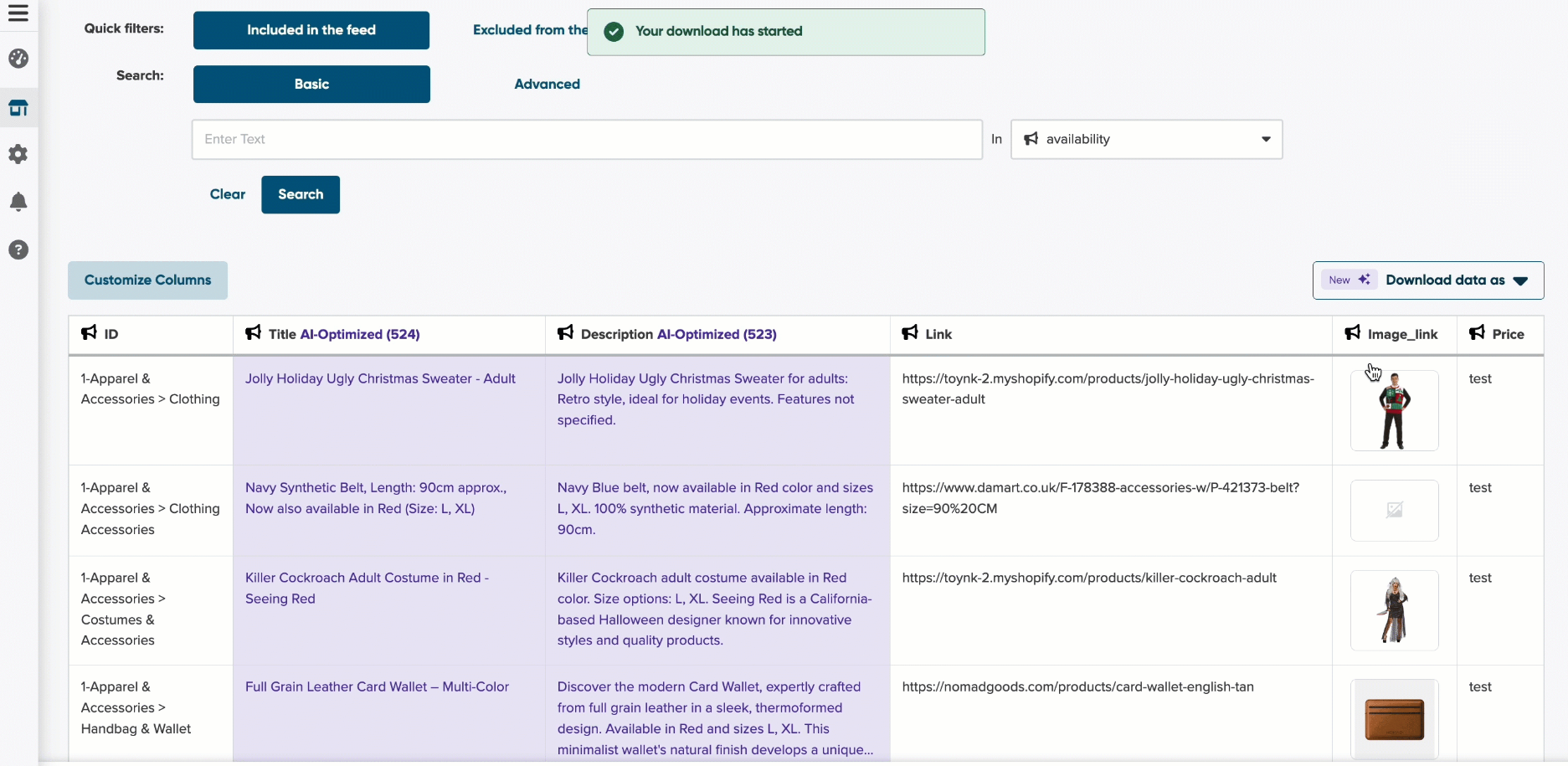
Task: Open settings gear icon in sidebar
Action: pos(18,154)
